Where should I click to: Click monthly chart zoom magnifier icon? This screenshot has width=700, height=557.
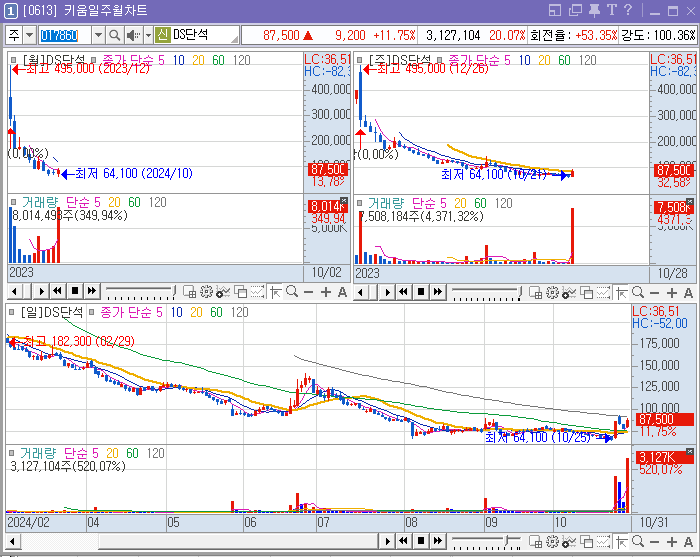click(292, 292)
